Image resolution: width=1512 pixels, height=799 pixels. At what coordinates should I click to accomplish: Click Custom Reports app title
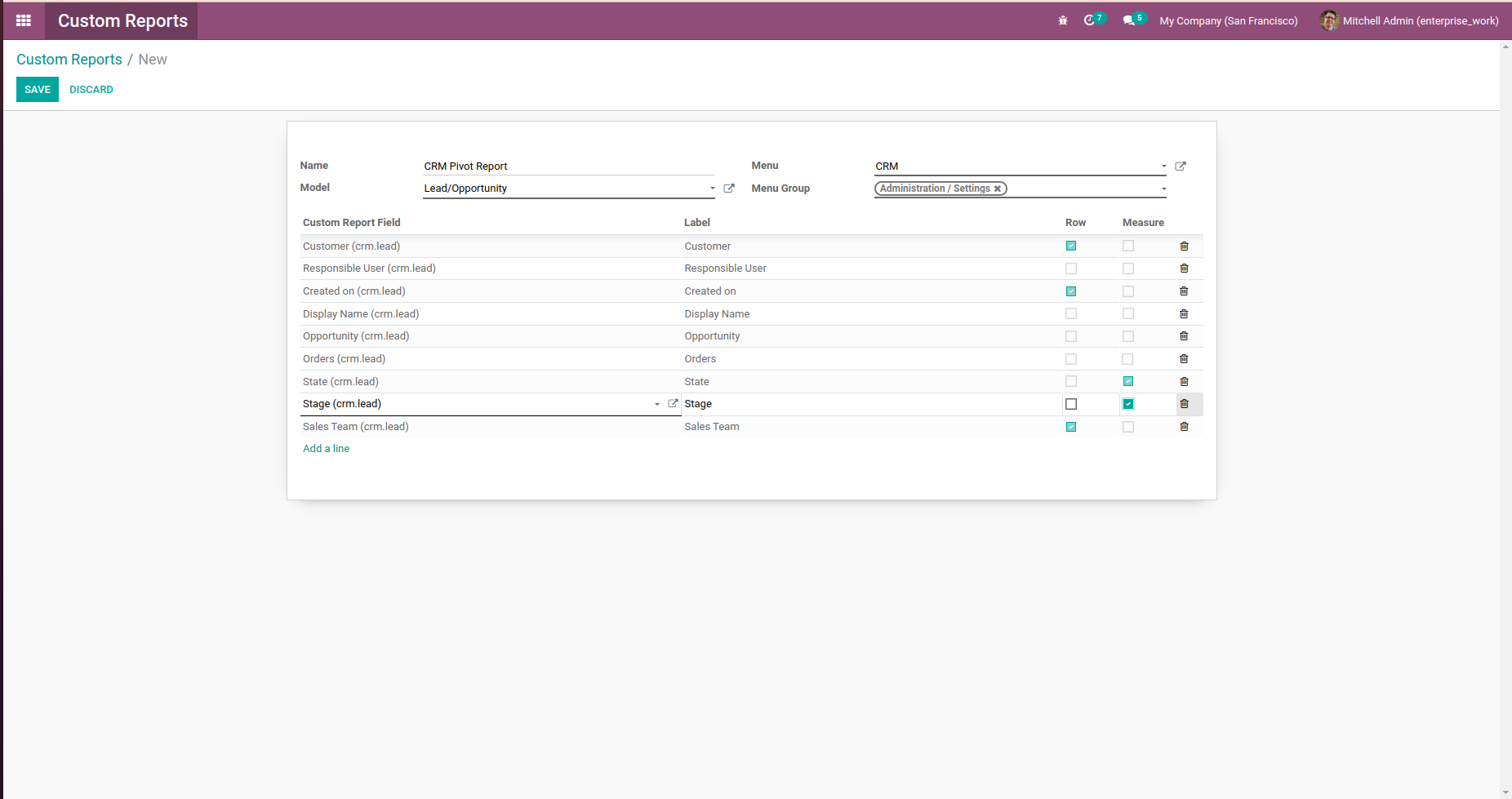[122, 20]
